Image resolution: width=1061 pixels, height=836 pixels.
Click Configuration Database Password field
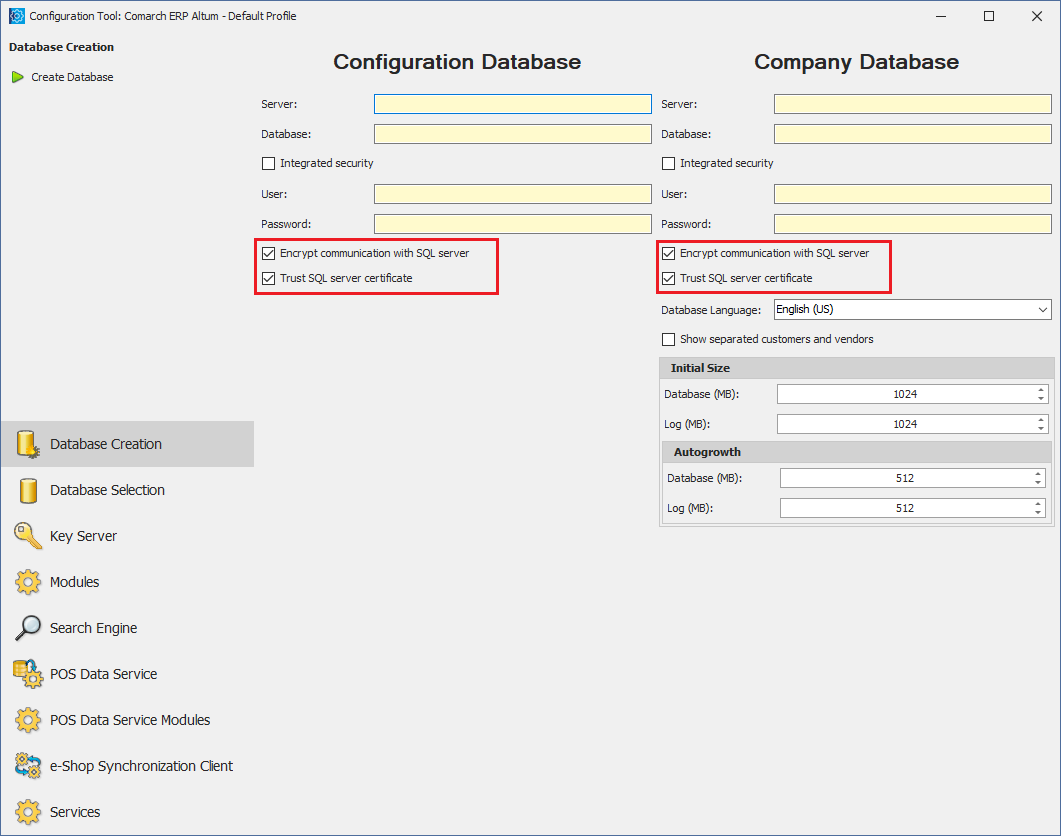tap(513, 224)
